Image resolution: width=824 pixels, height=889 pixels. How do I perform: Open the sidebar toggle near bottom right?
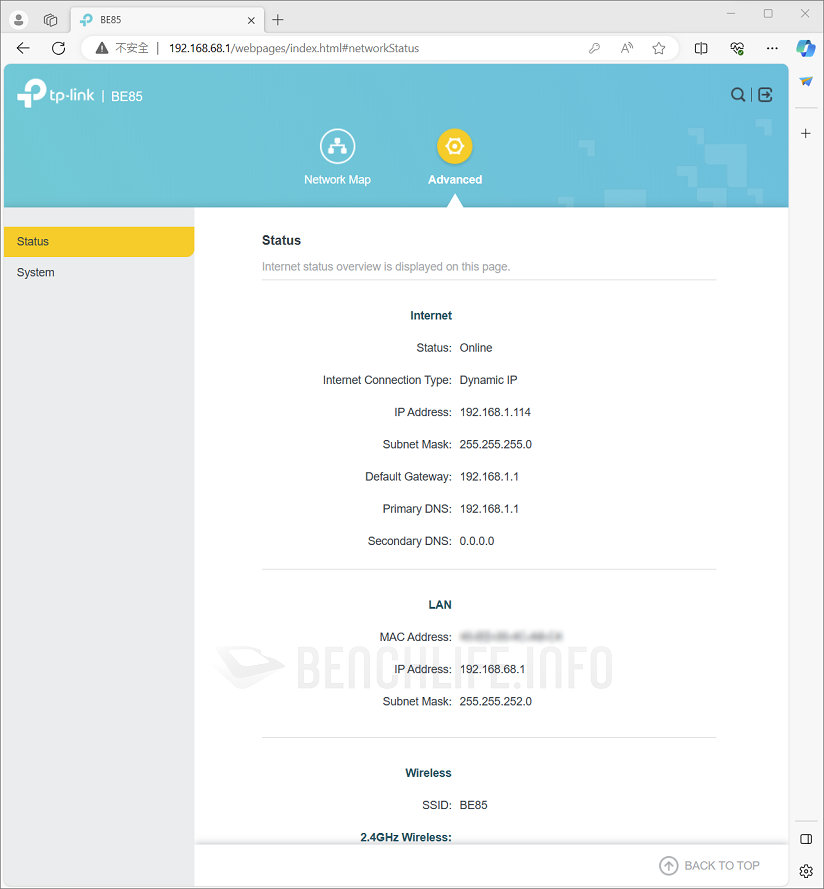(806, 839)
